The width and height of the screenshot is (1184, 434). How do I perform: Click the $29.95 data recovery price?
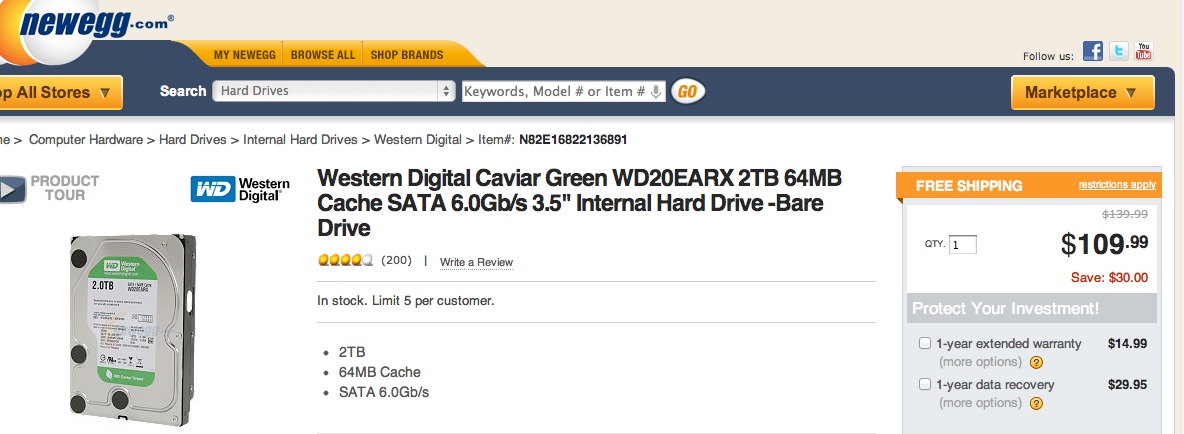[x=1127, y=384]
